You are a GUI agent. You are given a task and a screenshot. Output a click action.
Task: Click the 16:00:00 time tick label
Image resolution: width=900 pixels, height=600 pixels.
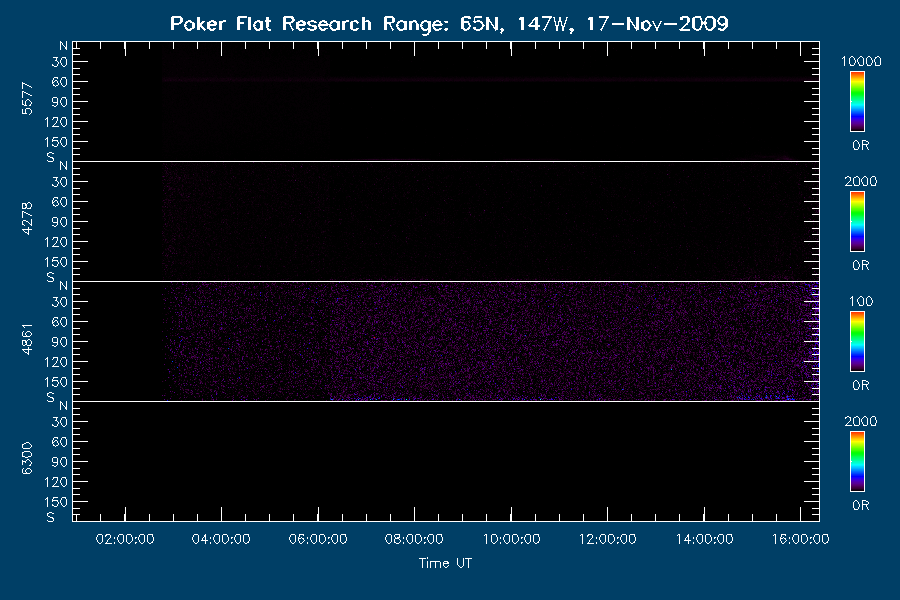tap(801, 539)
